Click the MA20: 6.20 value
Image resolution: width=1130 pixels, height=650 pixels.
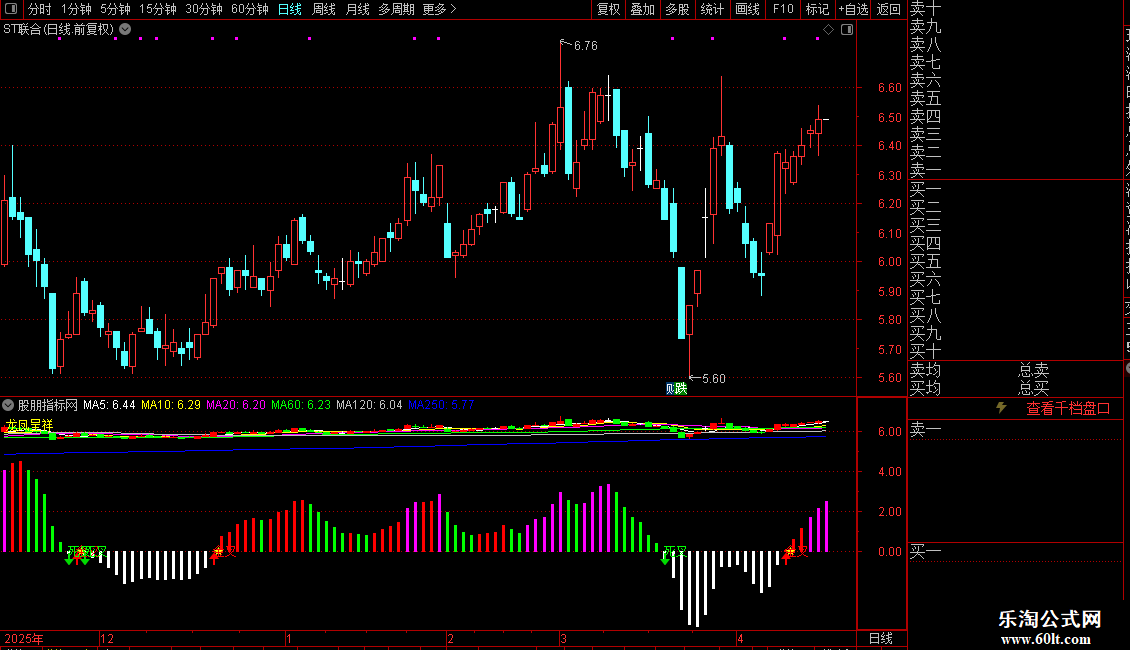(236, 405)
